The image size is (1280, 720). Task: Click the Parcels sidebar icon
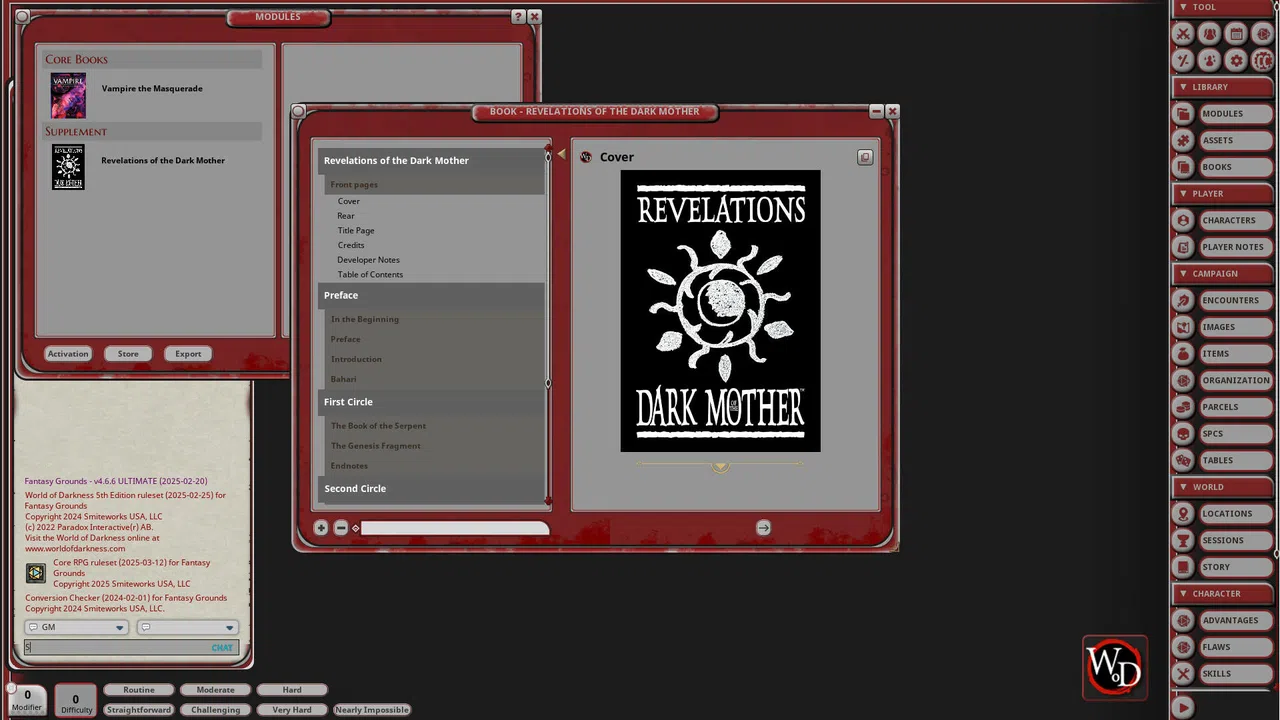[x=1184, y=407]
